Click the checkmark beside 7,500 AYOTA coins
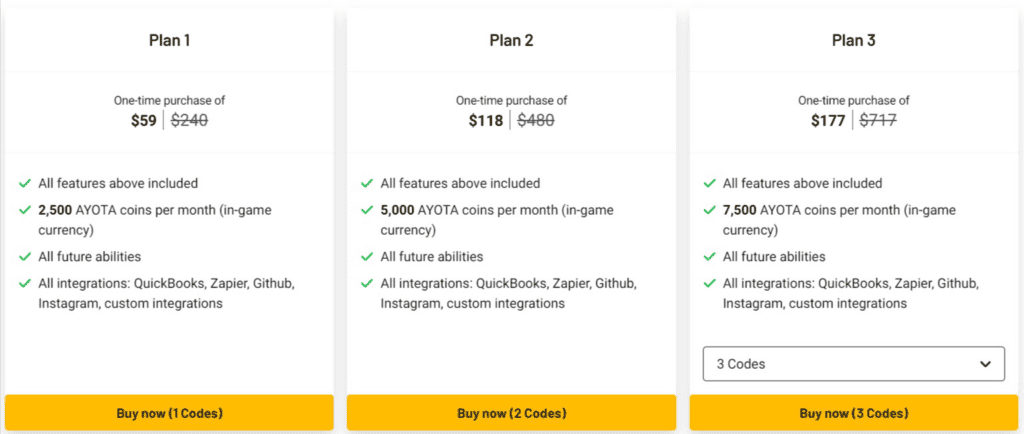Image resolution: width=1024 pixels, height=434 pixels. click(709, 210)
